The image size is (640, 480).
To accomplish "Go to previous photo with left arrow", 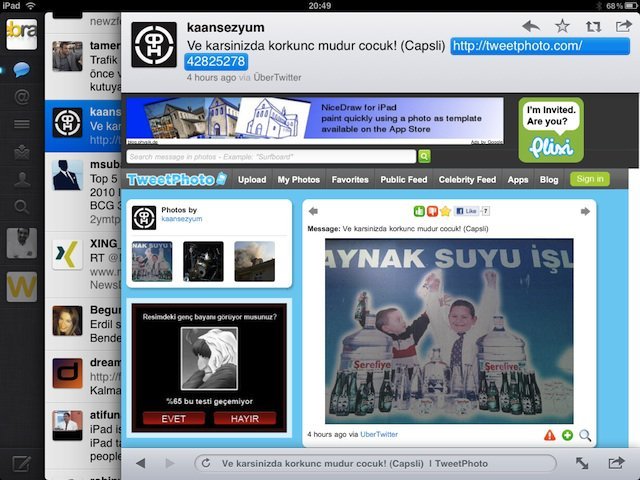I will tap(313, 211).
